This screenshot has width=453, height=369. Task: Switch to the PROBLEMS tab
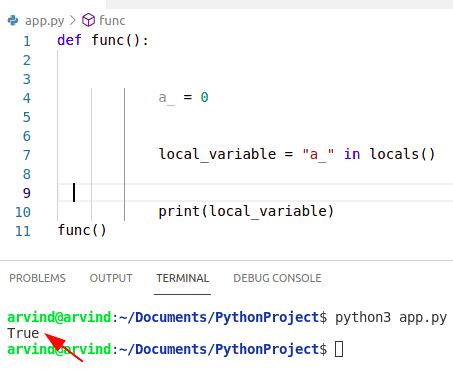(x=37, y=278)
